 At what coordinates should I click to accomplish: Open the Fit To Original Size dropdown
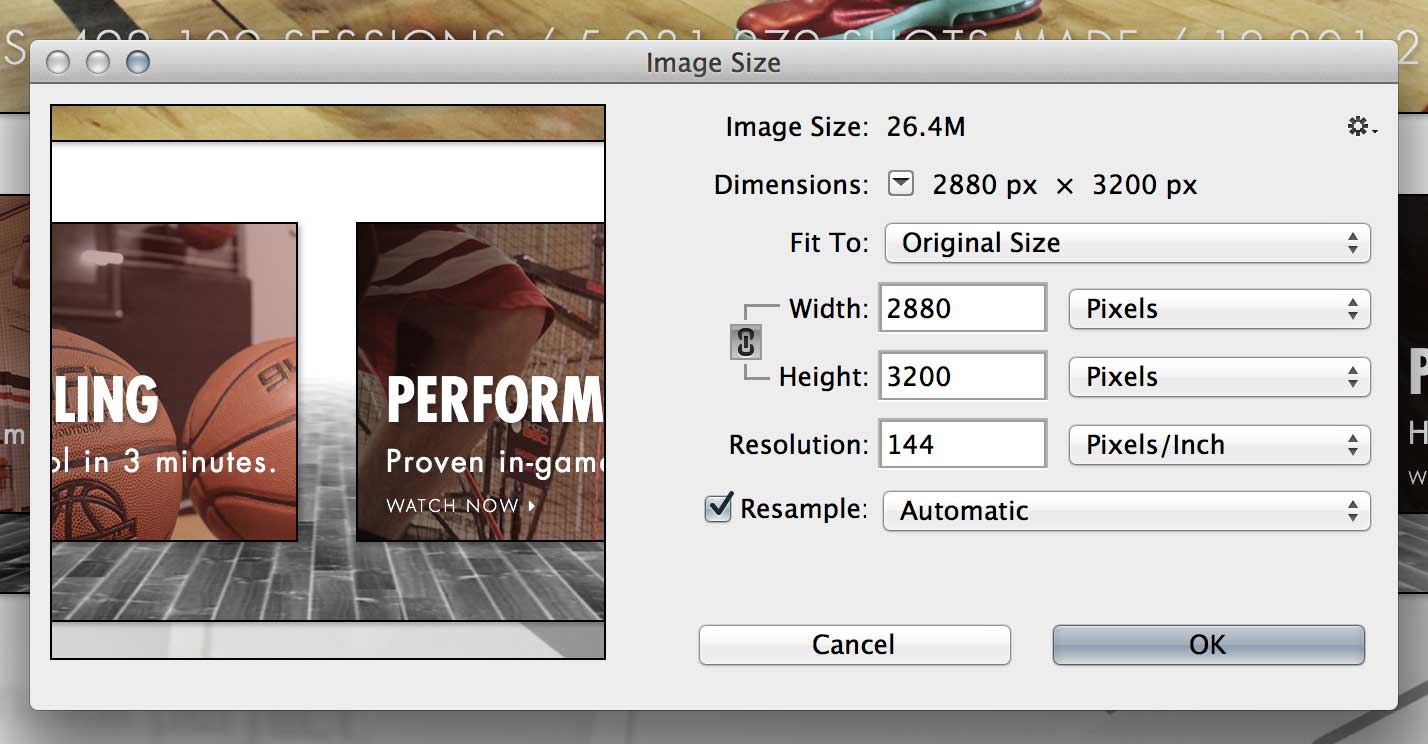pyautogui.click(x=1126, y=243)
